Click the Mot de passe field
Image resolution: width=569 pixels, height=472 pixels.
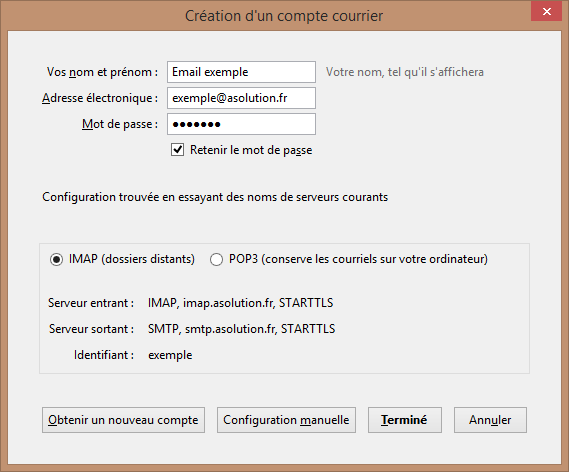click(241, 124)
